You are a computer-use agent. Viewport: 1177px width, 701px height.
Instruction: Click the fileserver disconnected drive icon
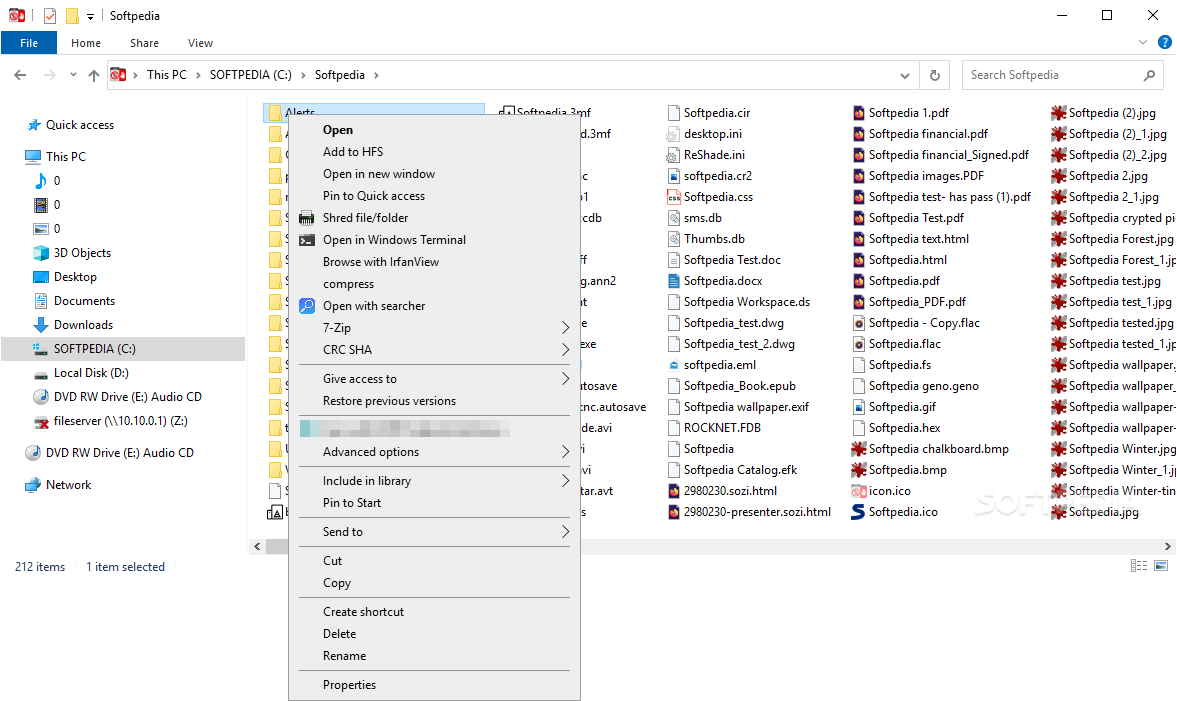pos(41,422)
